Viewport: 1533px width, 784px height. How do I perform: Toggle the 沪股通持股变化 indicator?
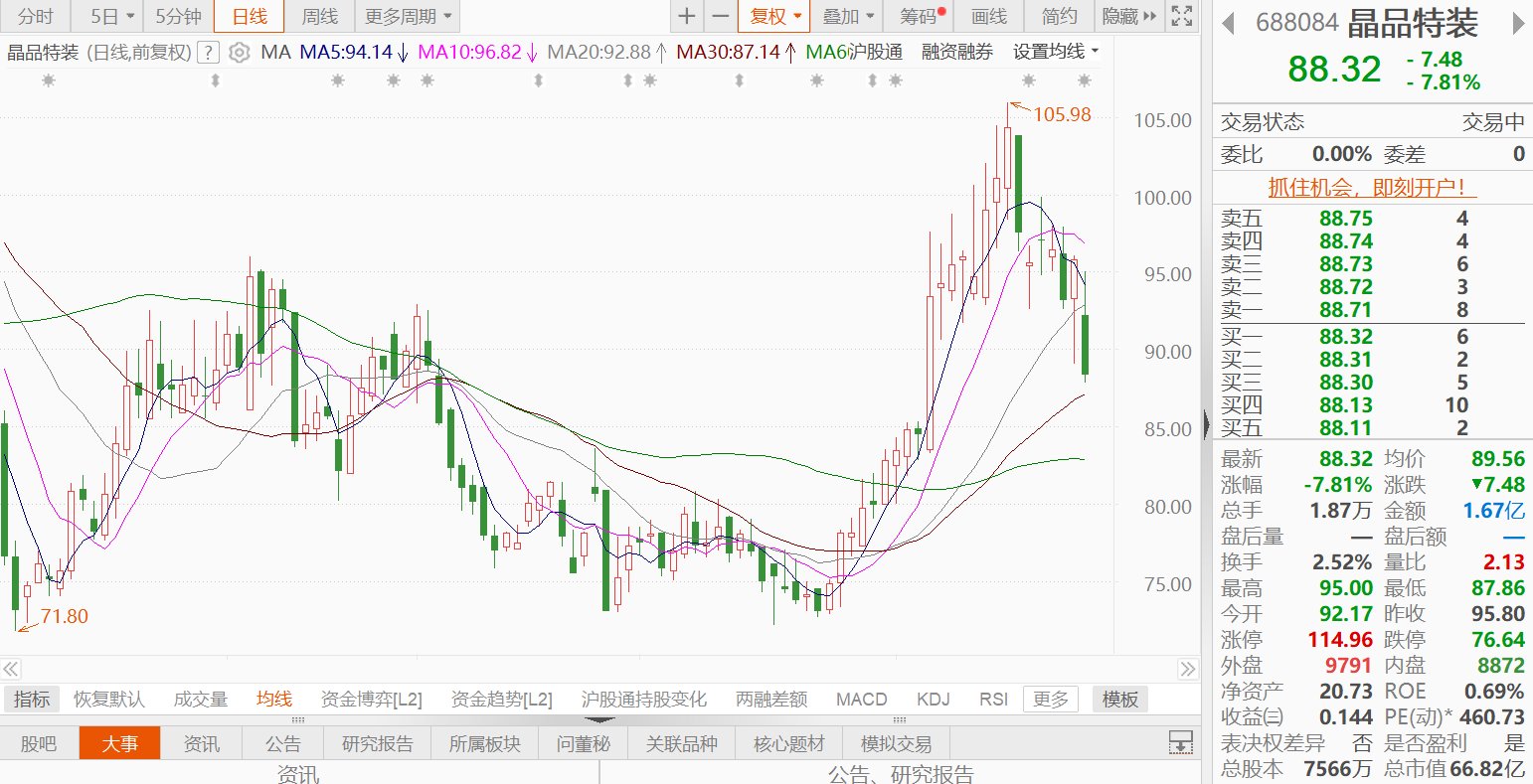pos(644,700)
